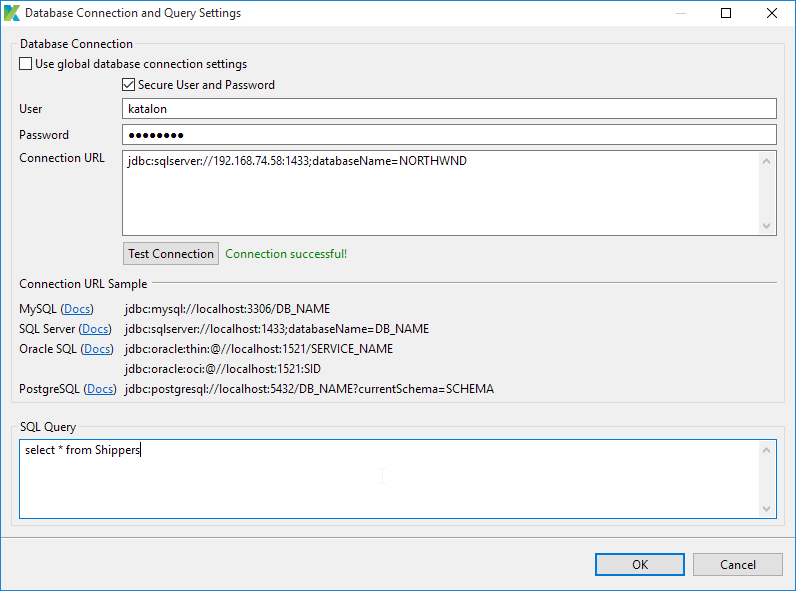
Task: Select the PostgreSQL sample URL text
Action: click(309, 389)
